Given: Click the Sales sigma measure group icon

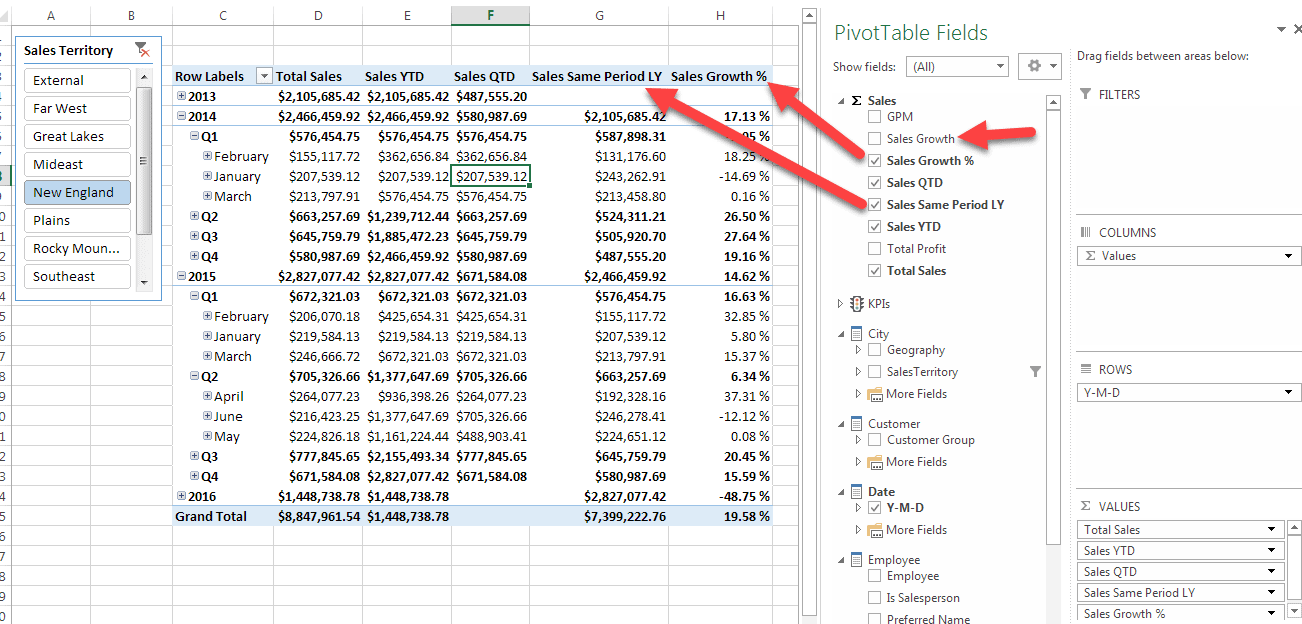Looking at the screenshot, I should pyautogui.click(x=856, y=101).
